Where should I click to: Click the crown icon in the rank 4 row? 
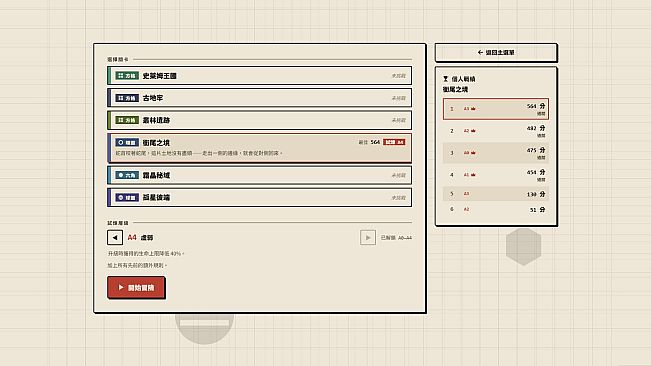pyautogui.click(x=473, y=175)
